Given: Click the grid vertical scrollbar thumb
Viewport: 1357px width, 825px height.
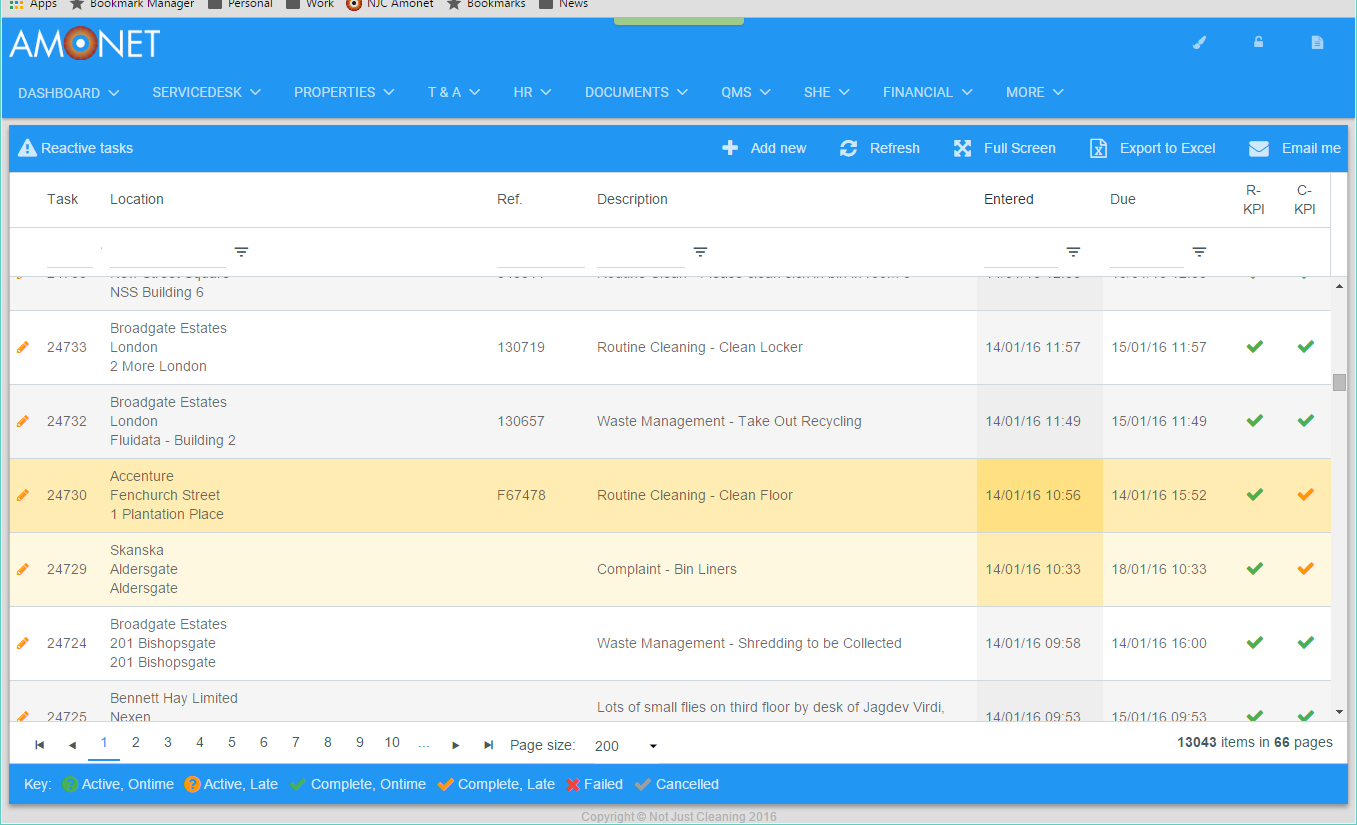Looking at the screenshot, I should 1340,382.
